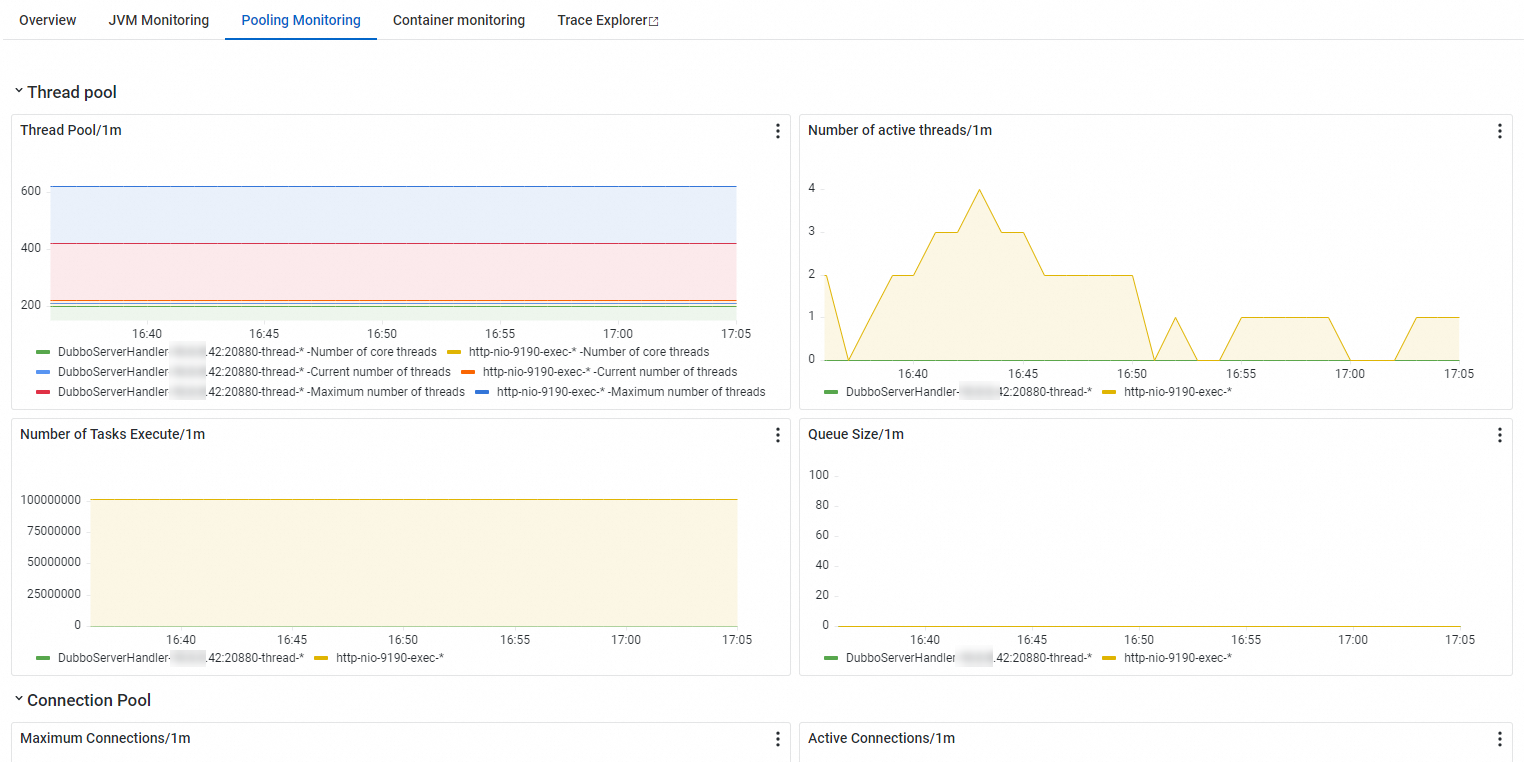Toggle http-nio-9190-exec Current number of threads legend

(599, 372)
